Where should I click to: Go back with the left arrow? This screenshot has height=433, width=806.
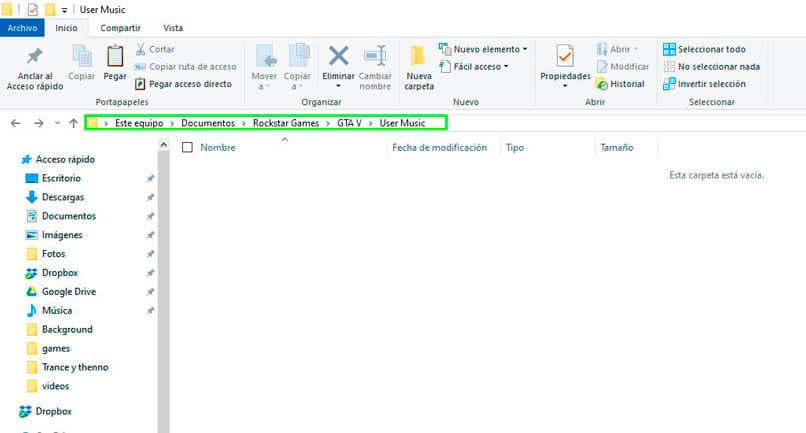15,123
